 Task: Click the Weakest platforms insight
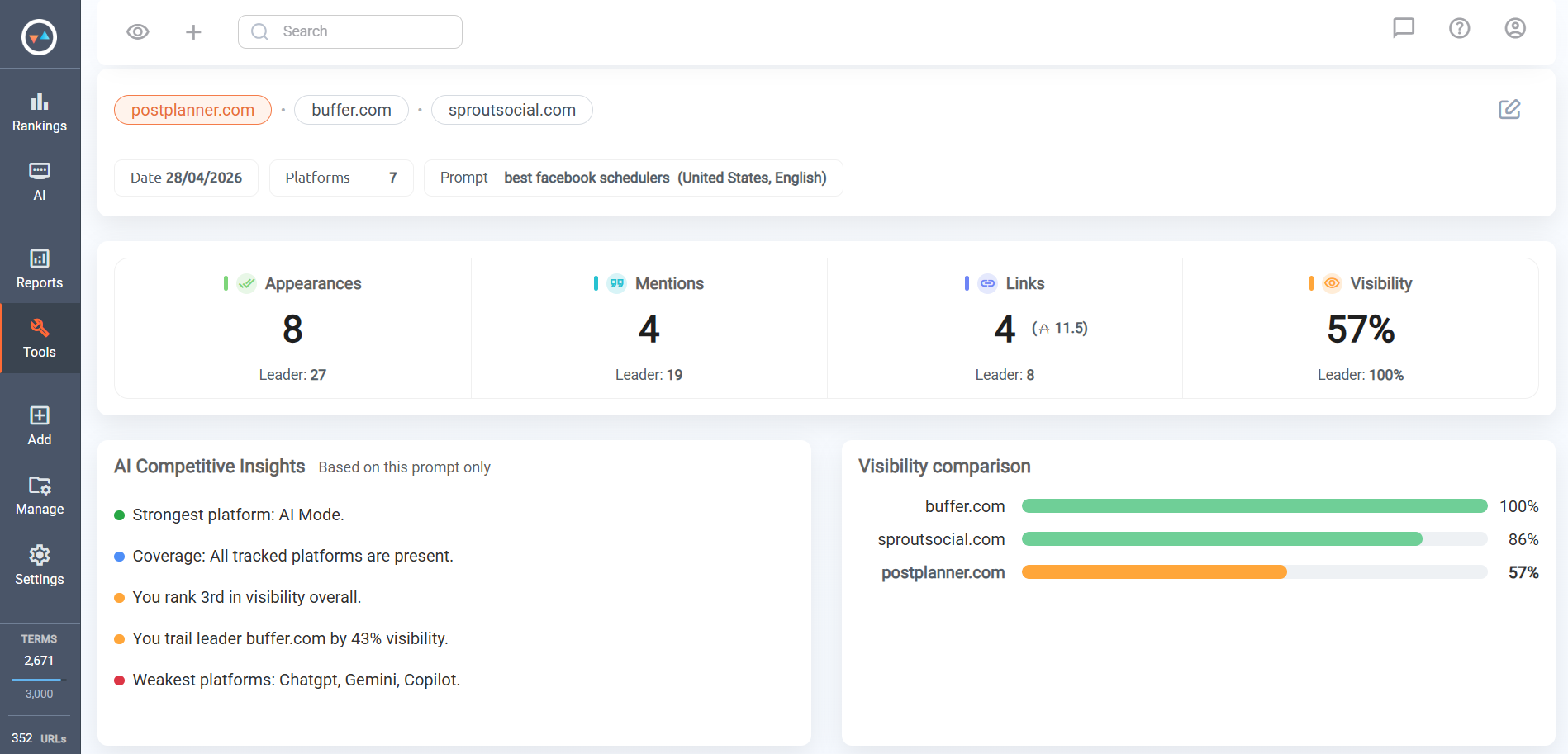click(297, 680)
